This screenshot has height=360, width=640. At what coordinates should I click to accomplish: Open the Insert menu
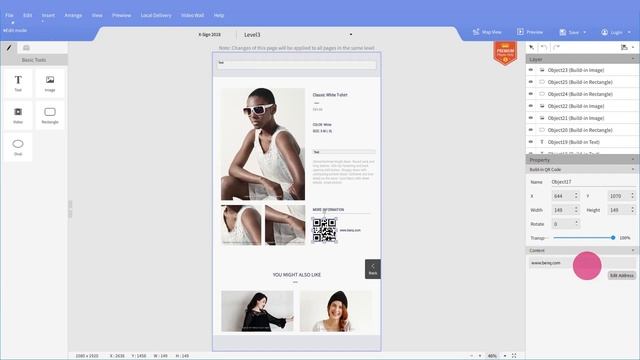coord(48,15)
